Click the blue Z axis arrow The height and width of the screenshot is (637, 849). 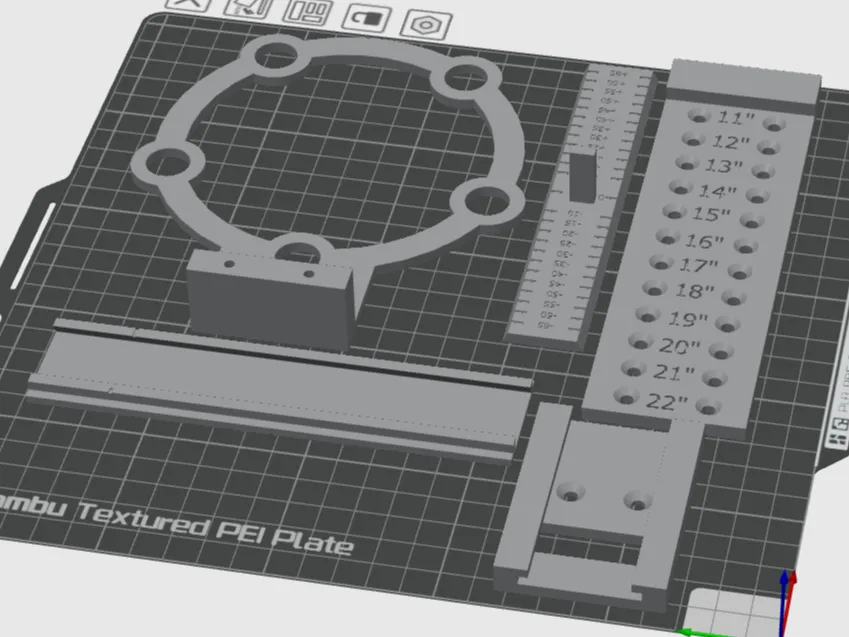click(x=783, y=603)
